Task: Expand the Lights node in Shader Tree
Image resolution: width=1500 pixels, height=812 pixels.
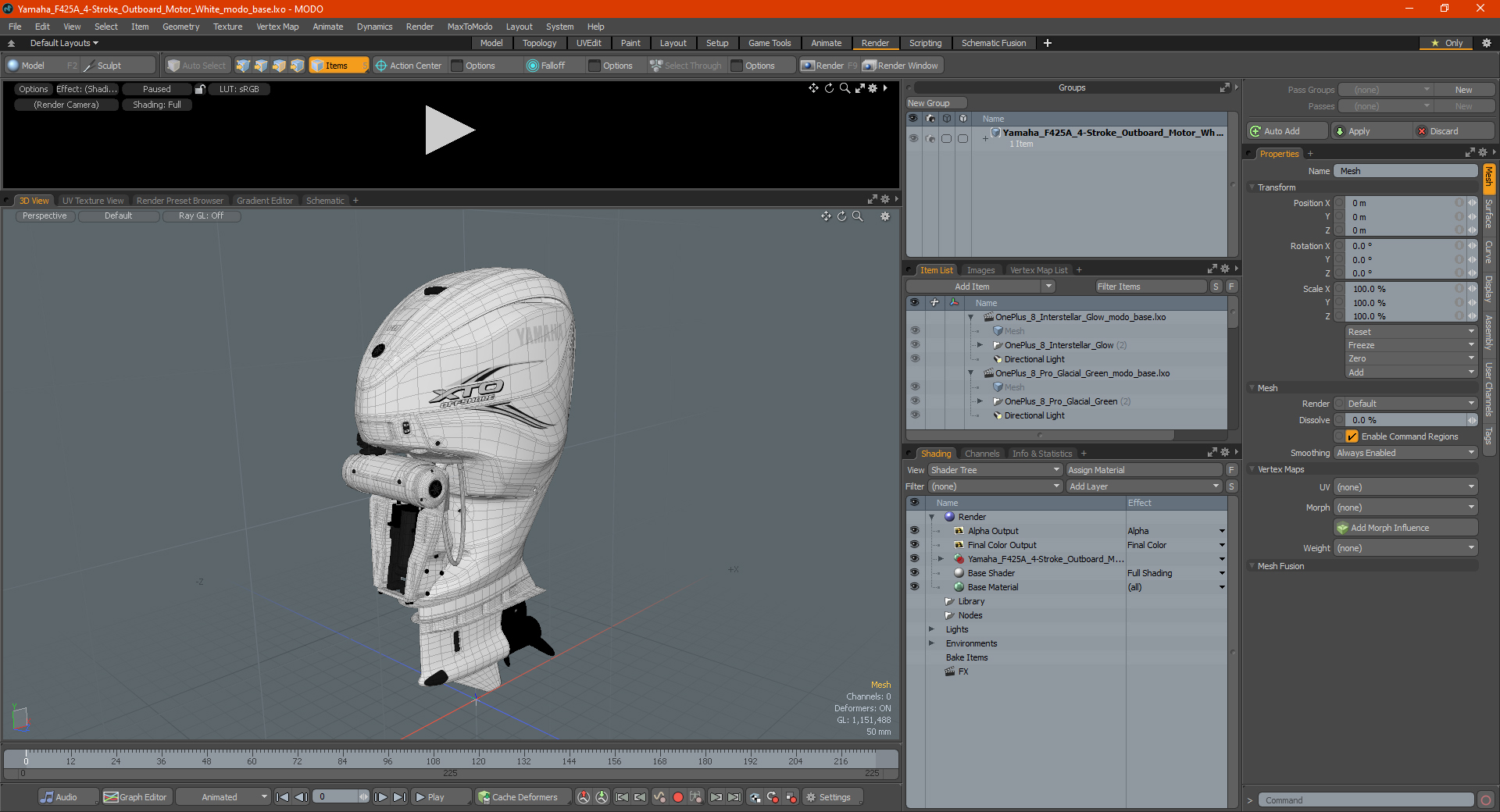Action: [931, 629]
